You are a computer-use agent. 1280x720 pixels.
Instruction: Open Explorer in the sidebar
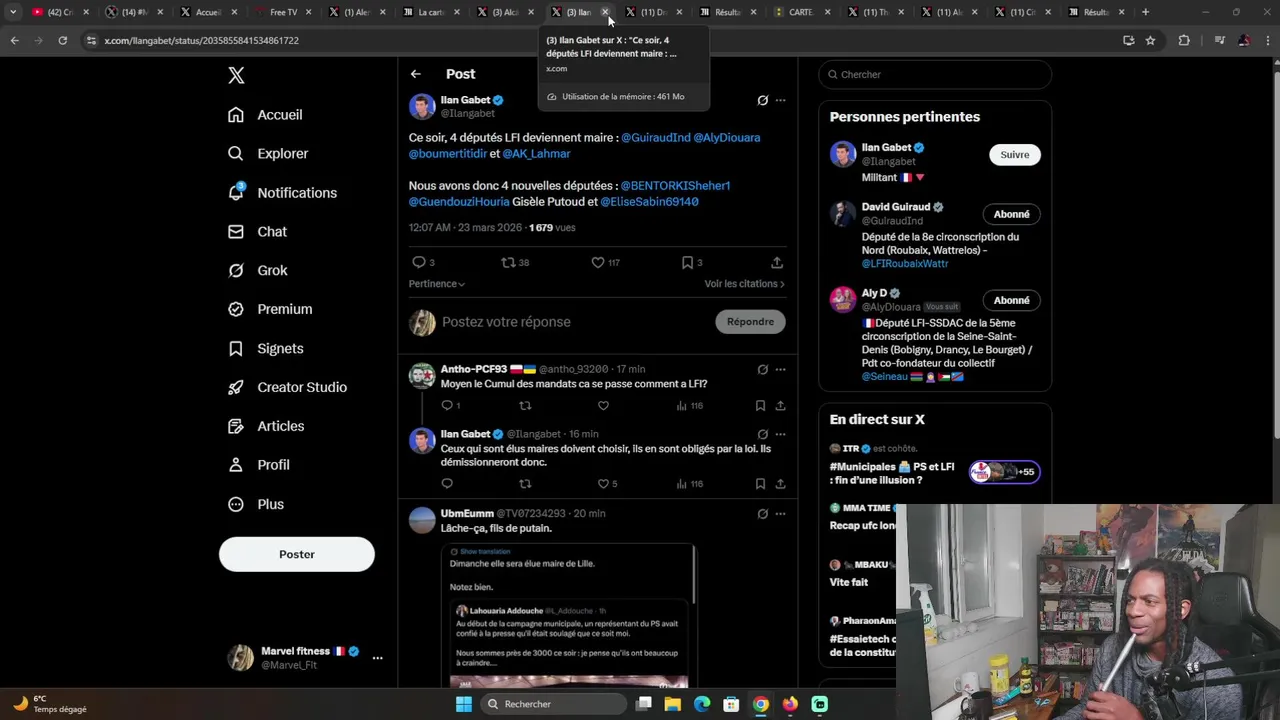[x=268, y=154]
